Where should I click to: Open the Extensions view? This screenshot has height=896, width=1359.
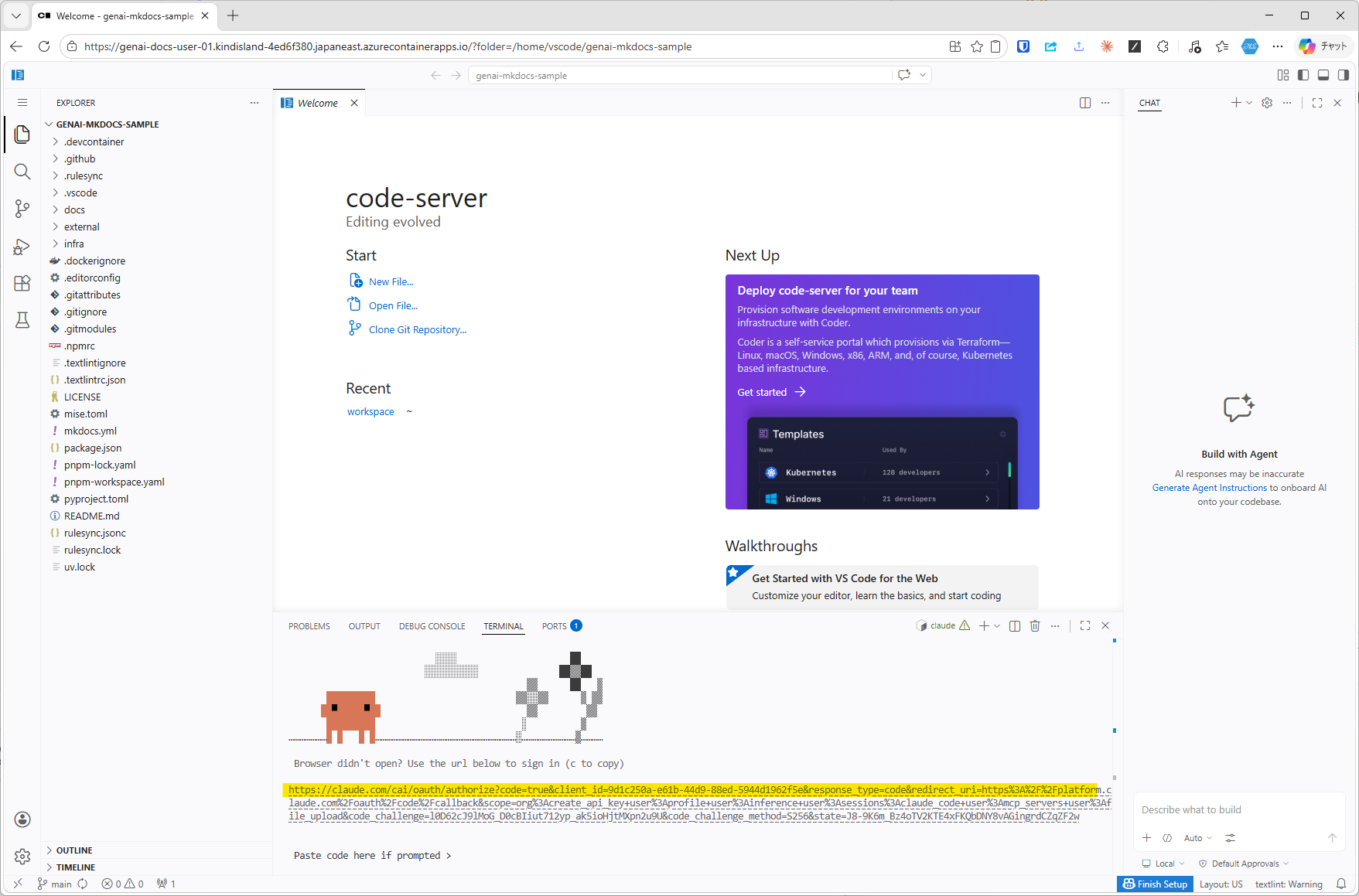click(22, 283)
